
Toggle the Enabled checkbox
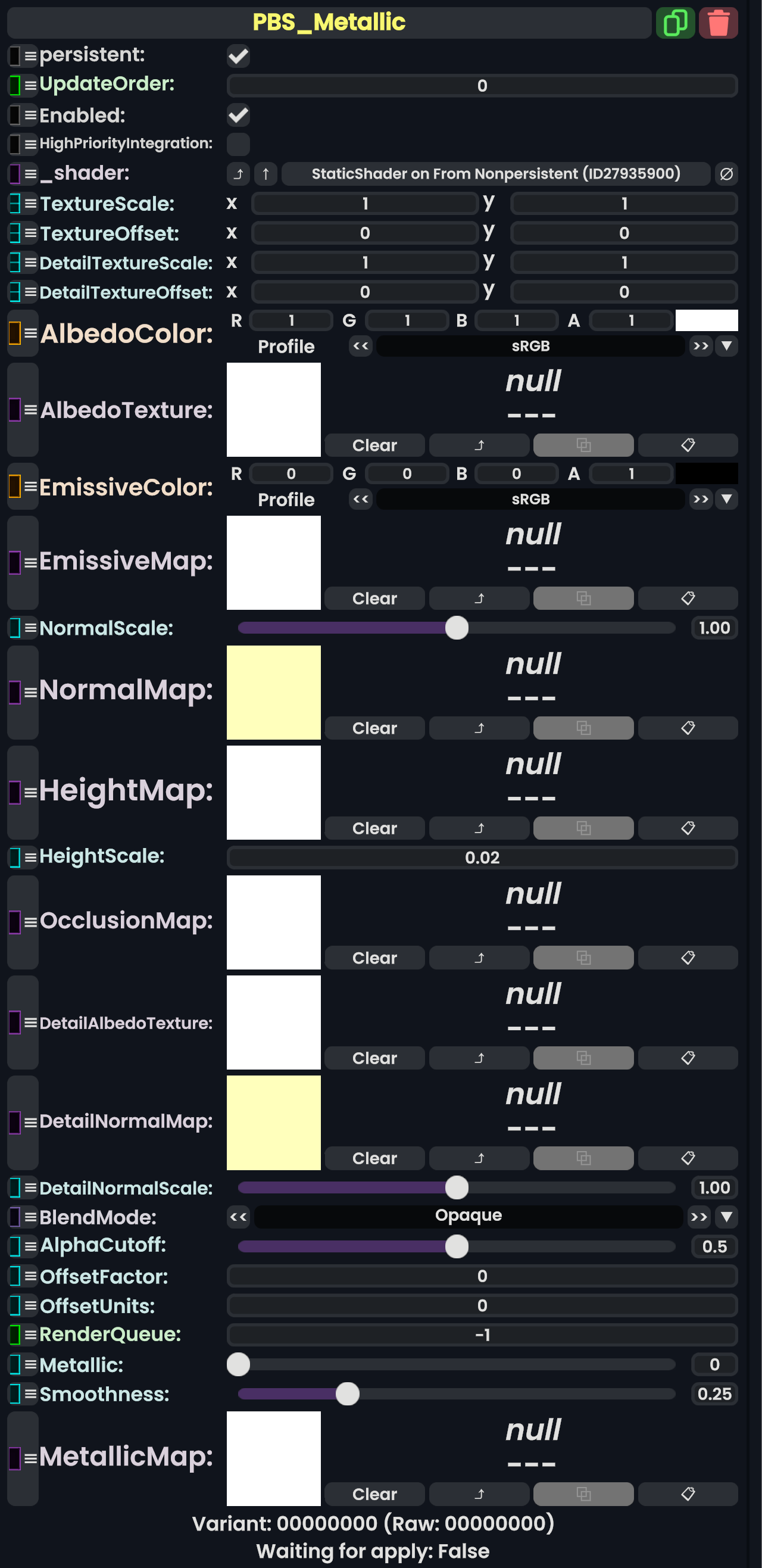pyautogui.click(x=238, y=115)
